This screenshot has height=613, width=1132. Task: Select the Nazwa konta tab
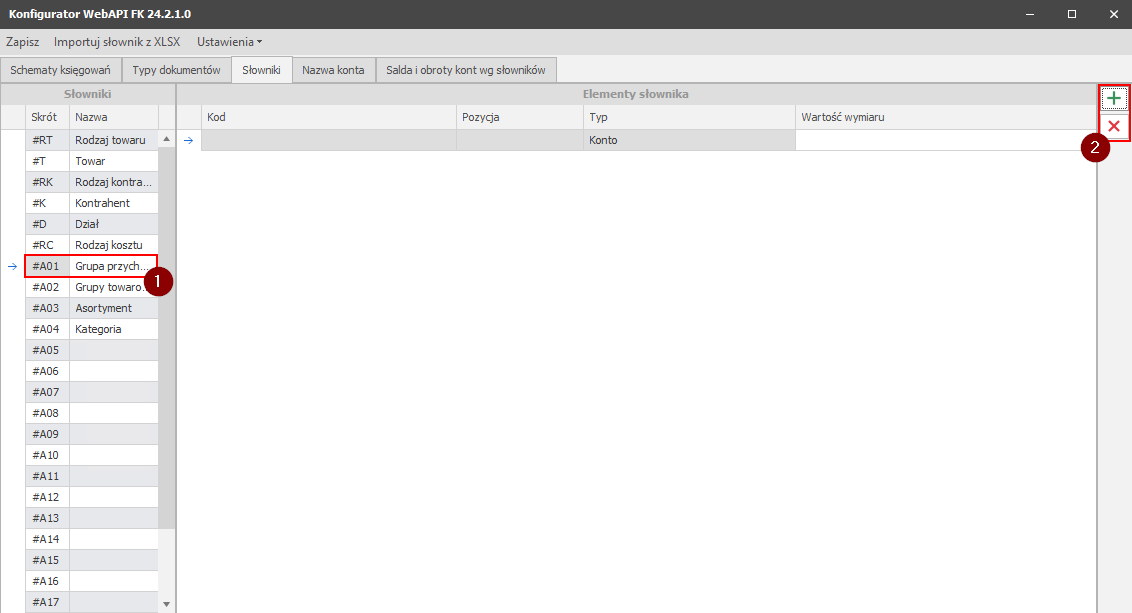tap(333, 70)
